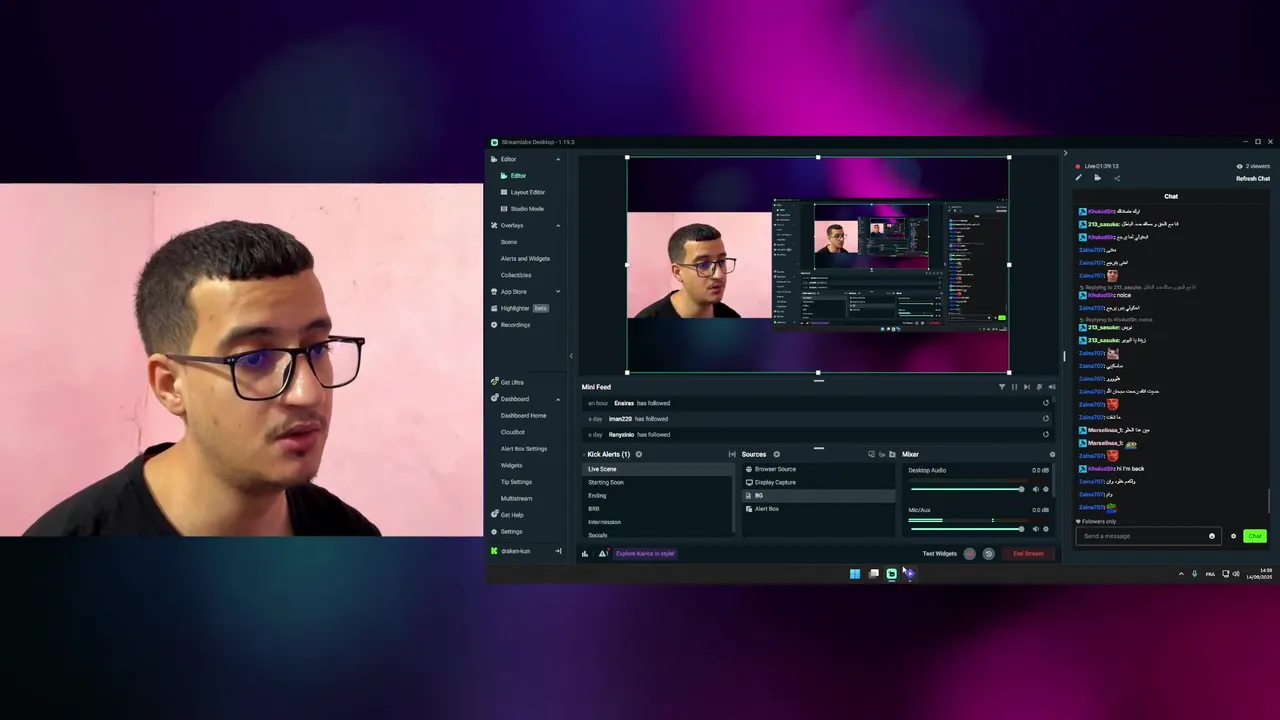Toggle the replay buffer button
Screen dimensions: 1280x720
coord(988,553)
